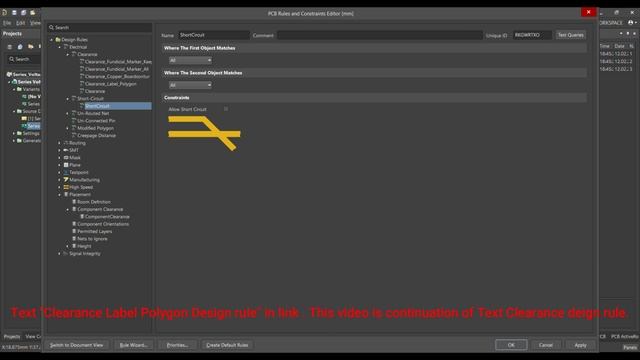Screen dimensions: 640x360
Task: Click the search magnifier icon in rules editor
Action: (x=51, y=27)
